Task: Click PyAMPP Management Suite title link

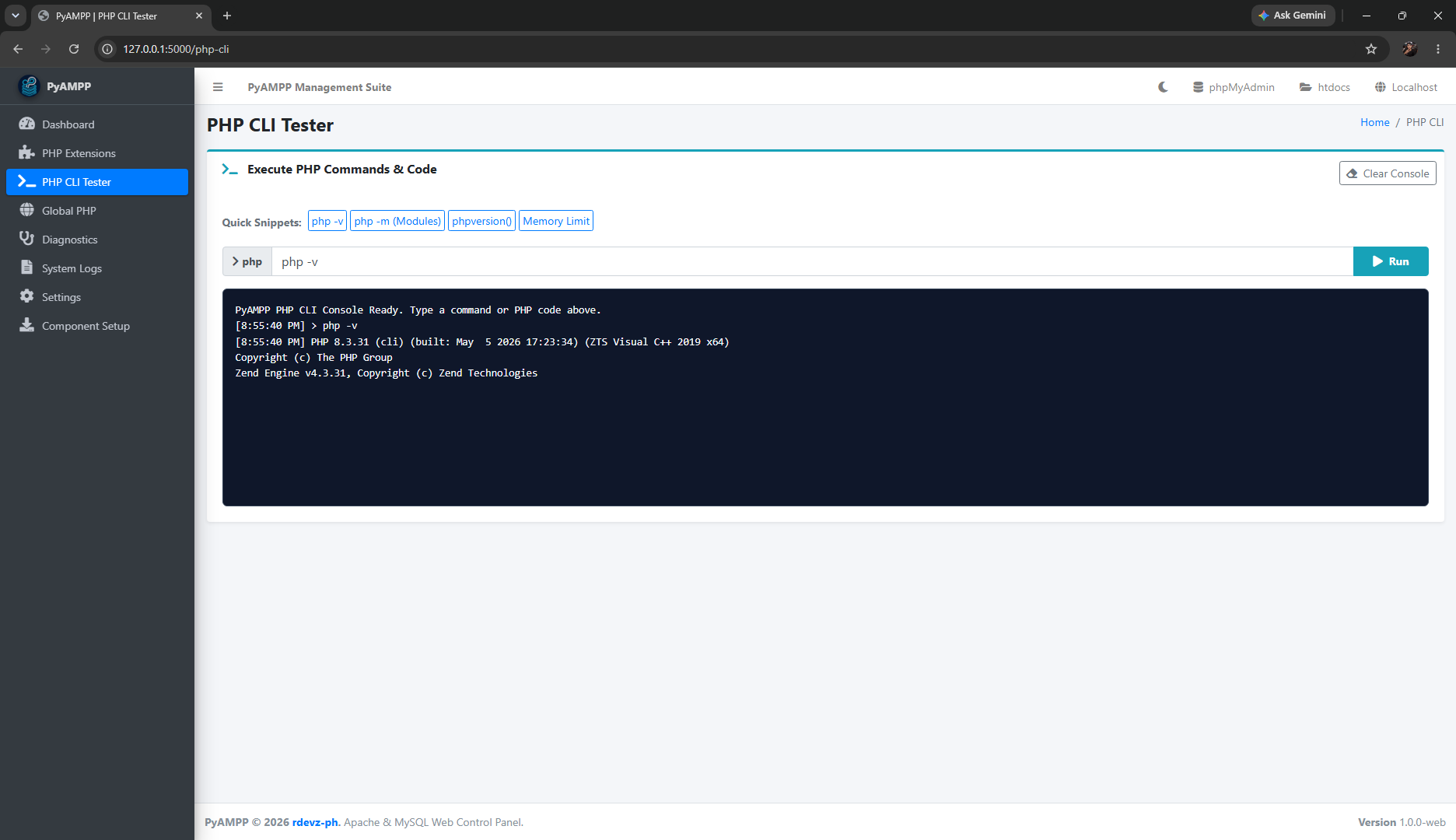Action: [320, 87]
